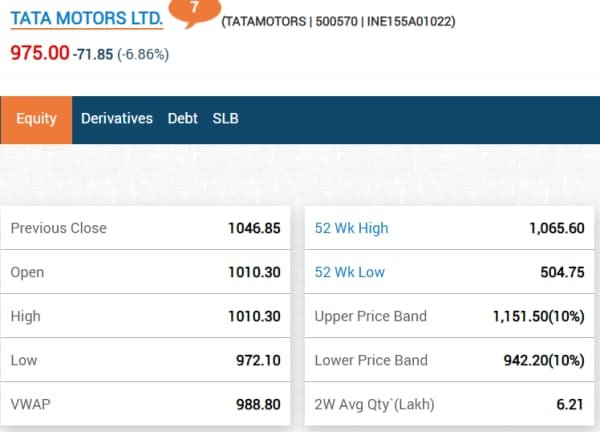The width and height of the screenshot is (600, 432).
Task: Click the Upper Price Band label
Action: click(370, 316)
